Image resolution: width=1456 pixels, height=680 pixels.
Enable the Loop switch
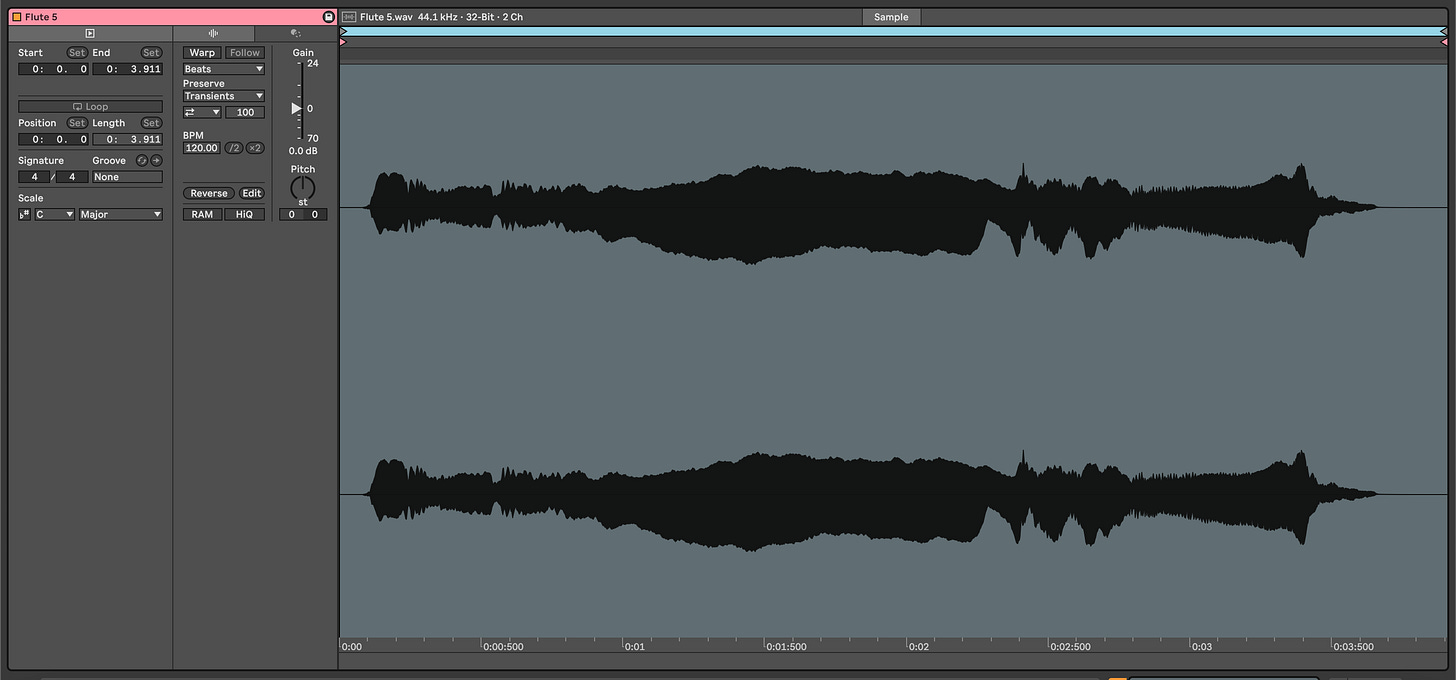(x=90, y=106)
